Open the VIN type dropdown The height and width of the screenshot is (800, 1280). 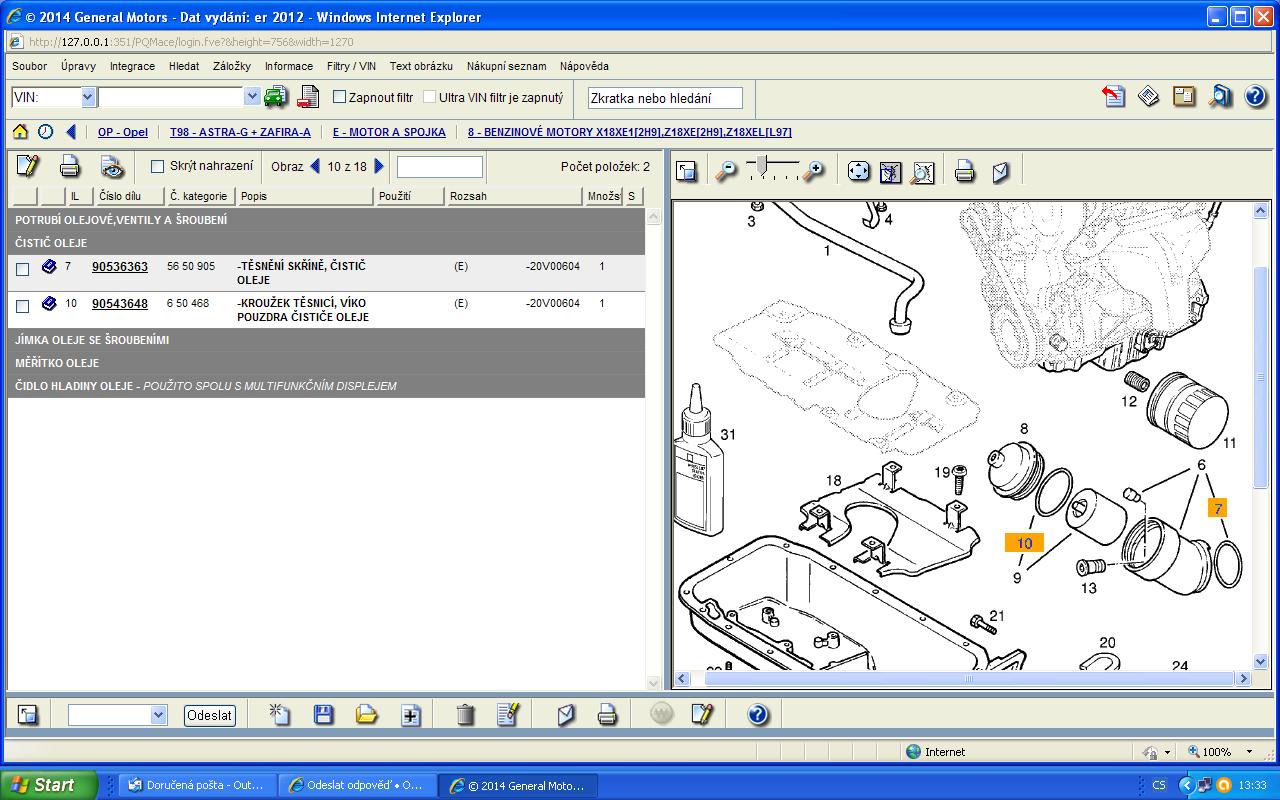88,97
